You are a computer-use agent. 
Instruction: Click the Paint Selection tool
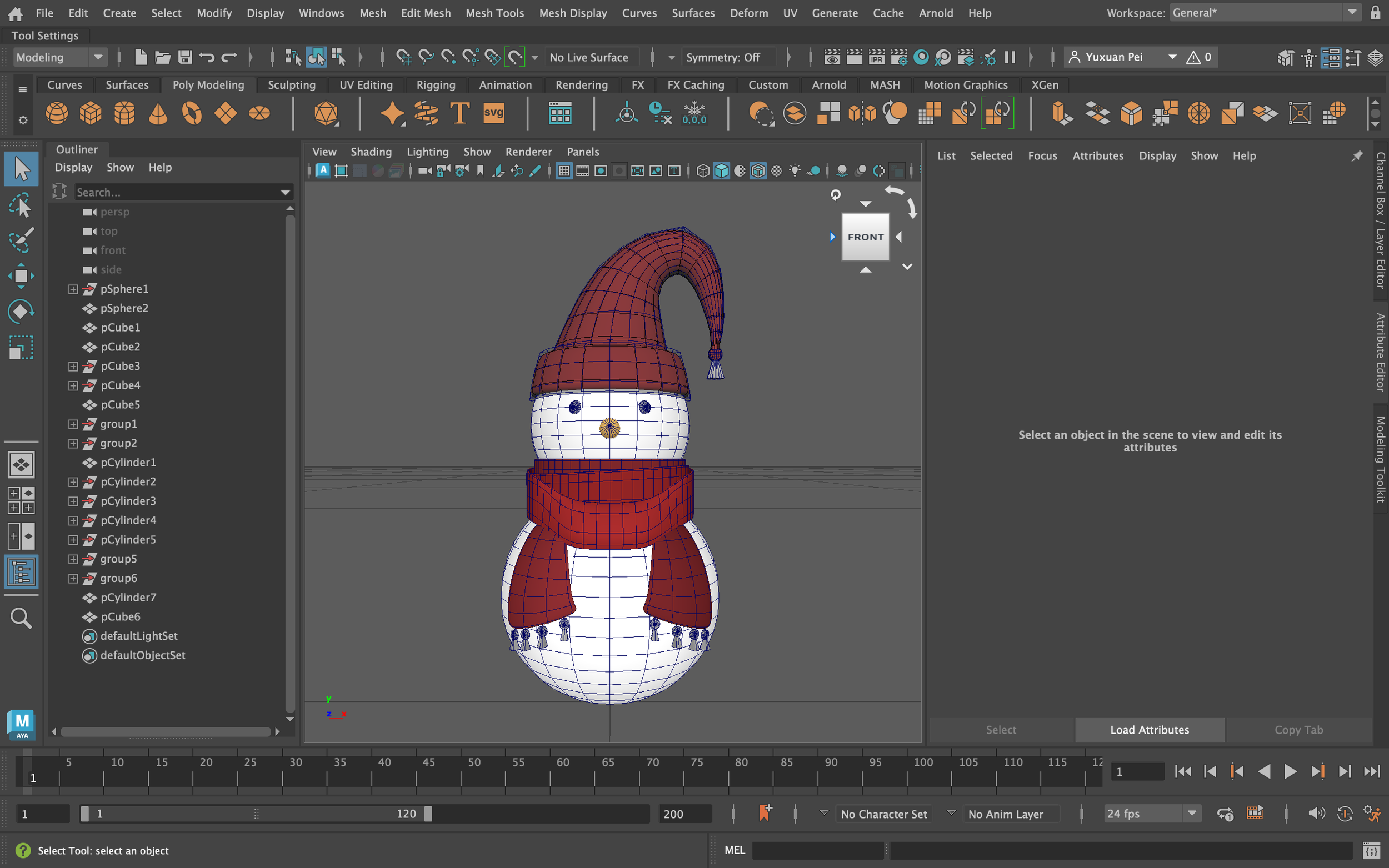pos(21,240)
